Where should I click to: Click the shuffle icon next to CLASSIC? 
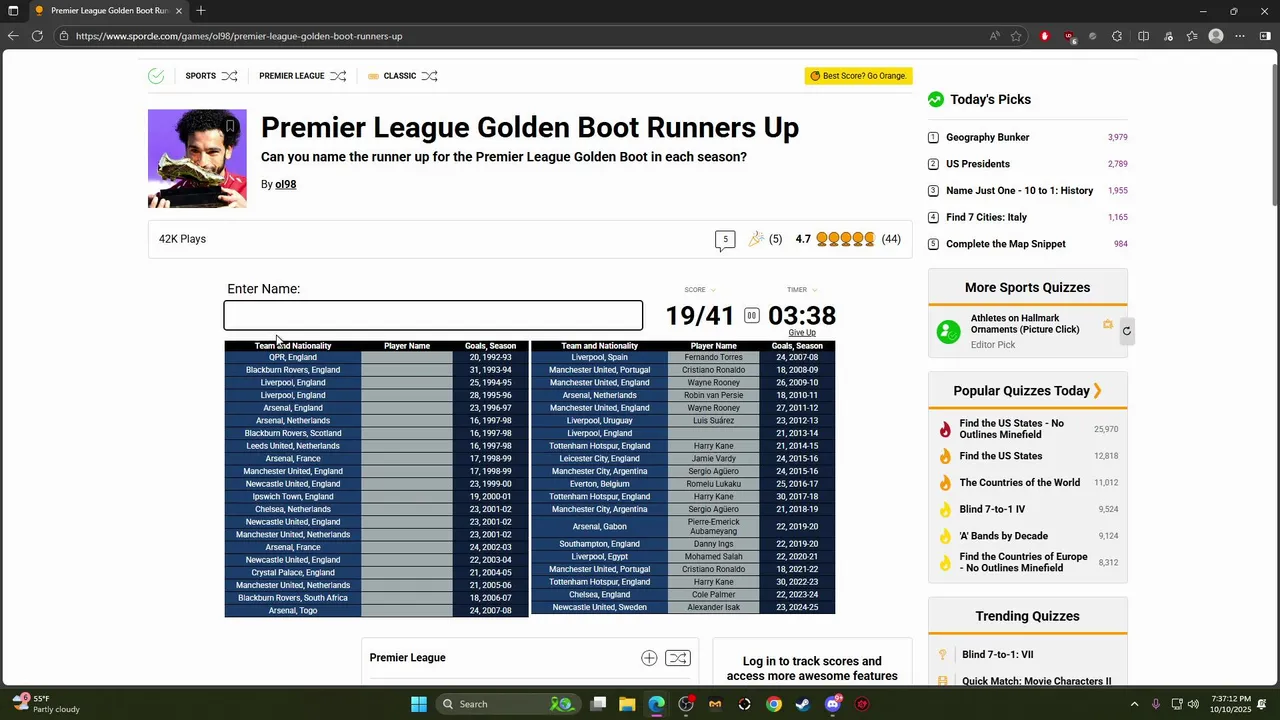tap(429, 76)
